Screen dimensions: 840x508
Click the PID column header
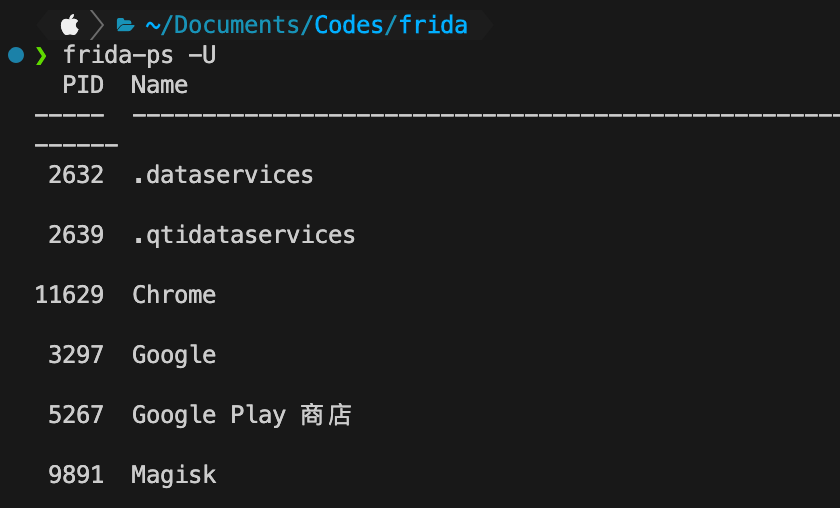click(83, 85)
